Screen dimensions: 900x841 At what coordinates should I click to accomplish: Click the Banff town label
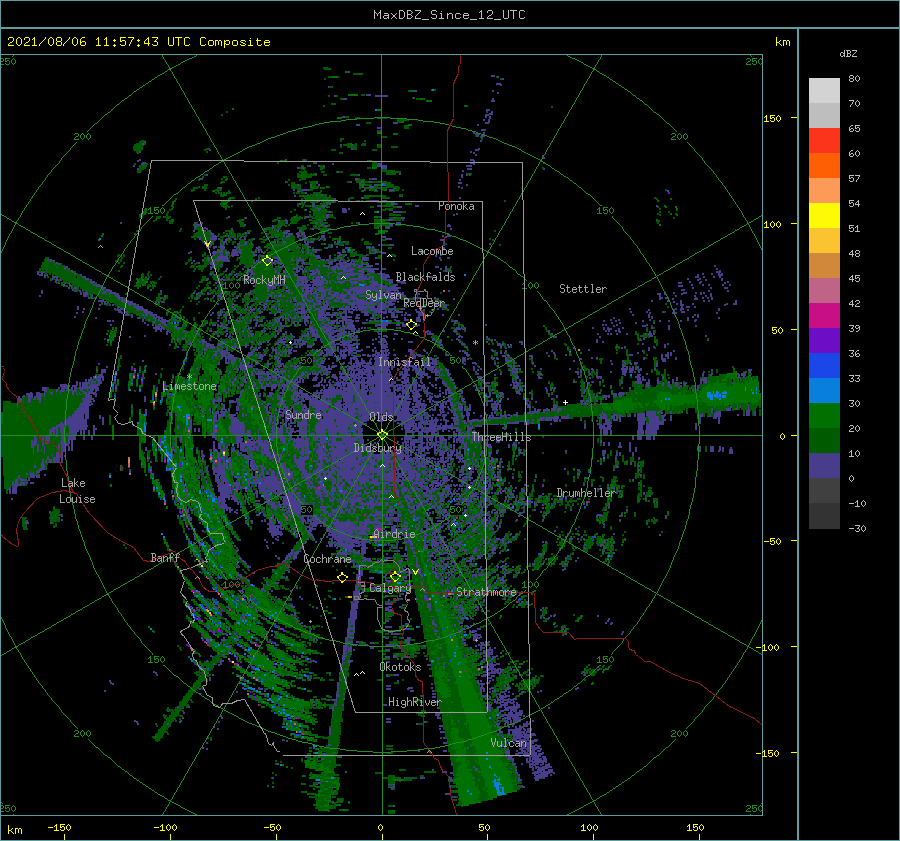pos(165,557)
